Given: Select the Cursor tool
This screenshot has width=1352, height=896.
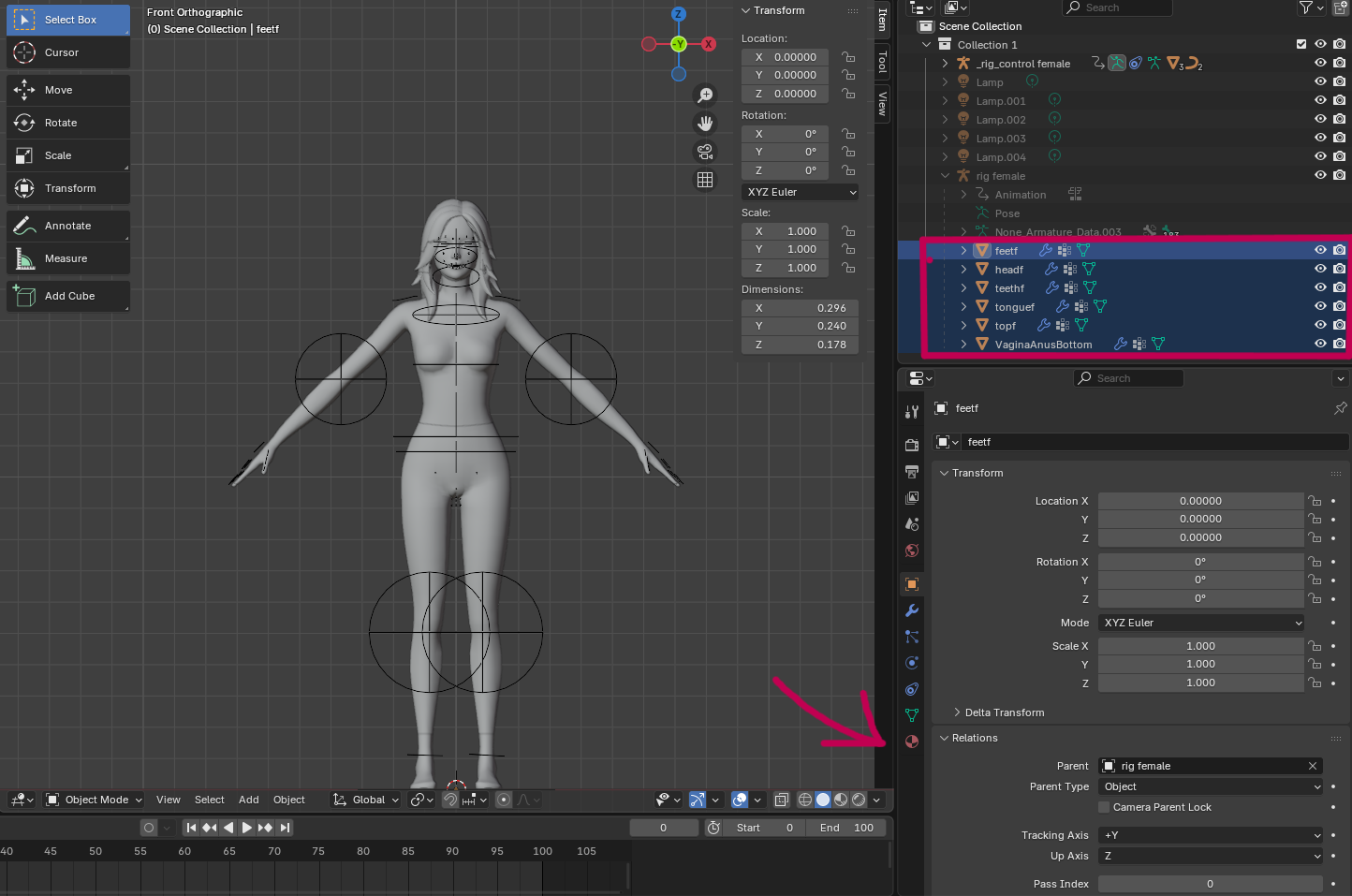Looking at the screenshot, I should (x=68, y=52).
